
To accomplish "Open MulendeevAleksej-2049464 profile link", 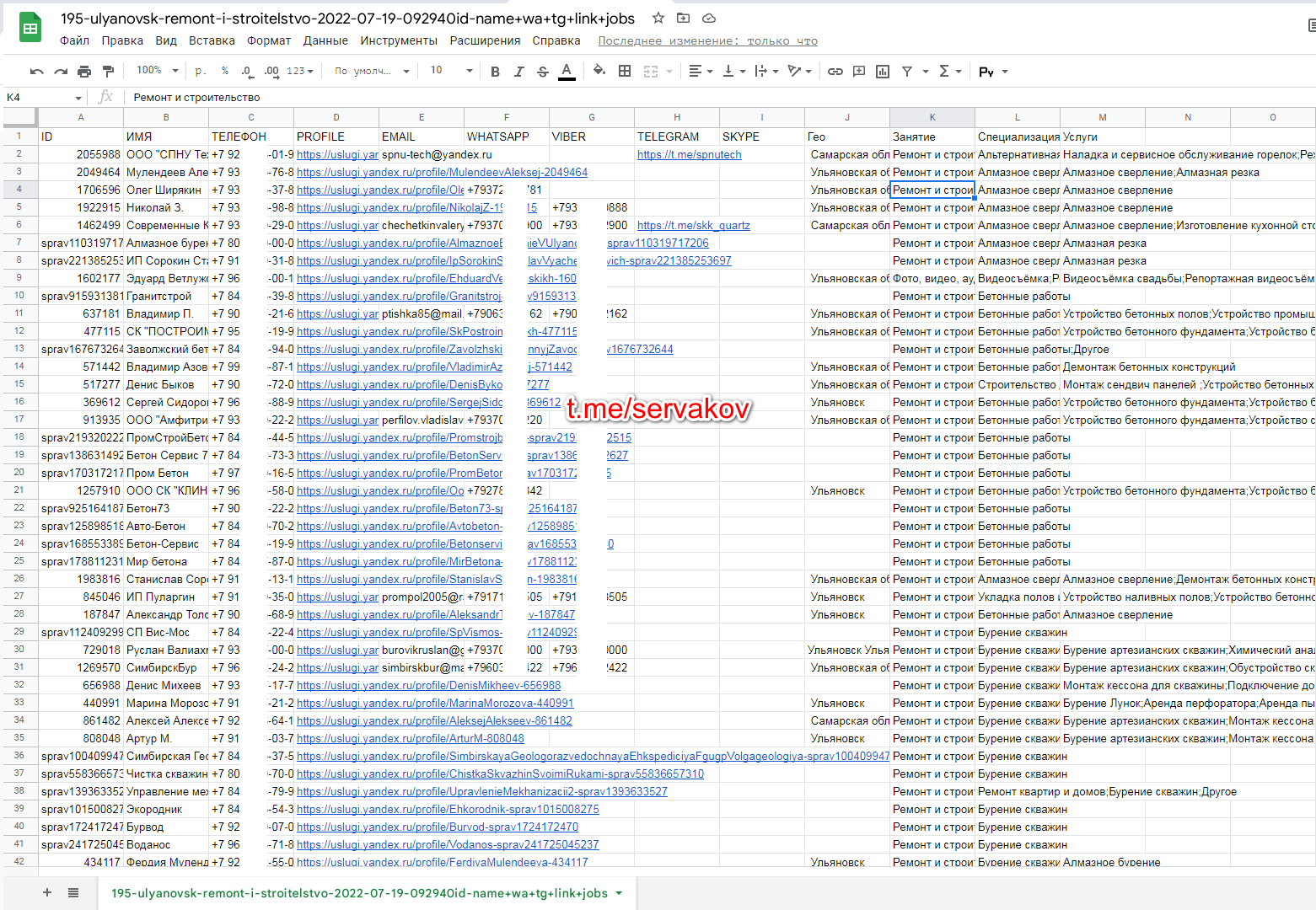I will (x=442, y=173).
